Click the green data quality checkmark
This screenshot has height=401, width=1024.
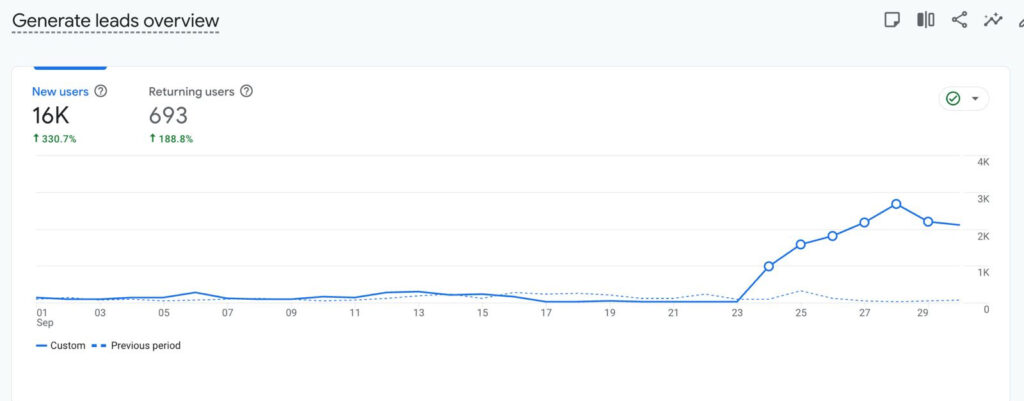pos(952,99)
